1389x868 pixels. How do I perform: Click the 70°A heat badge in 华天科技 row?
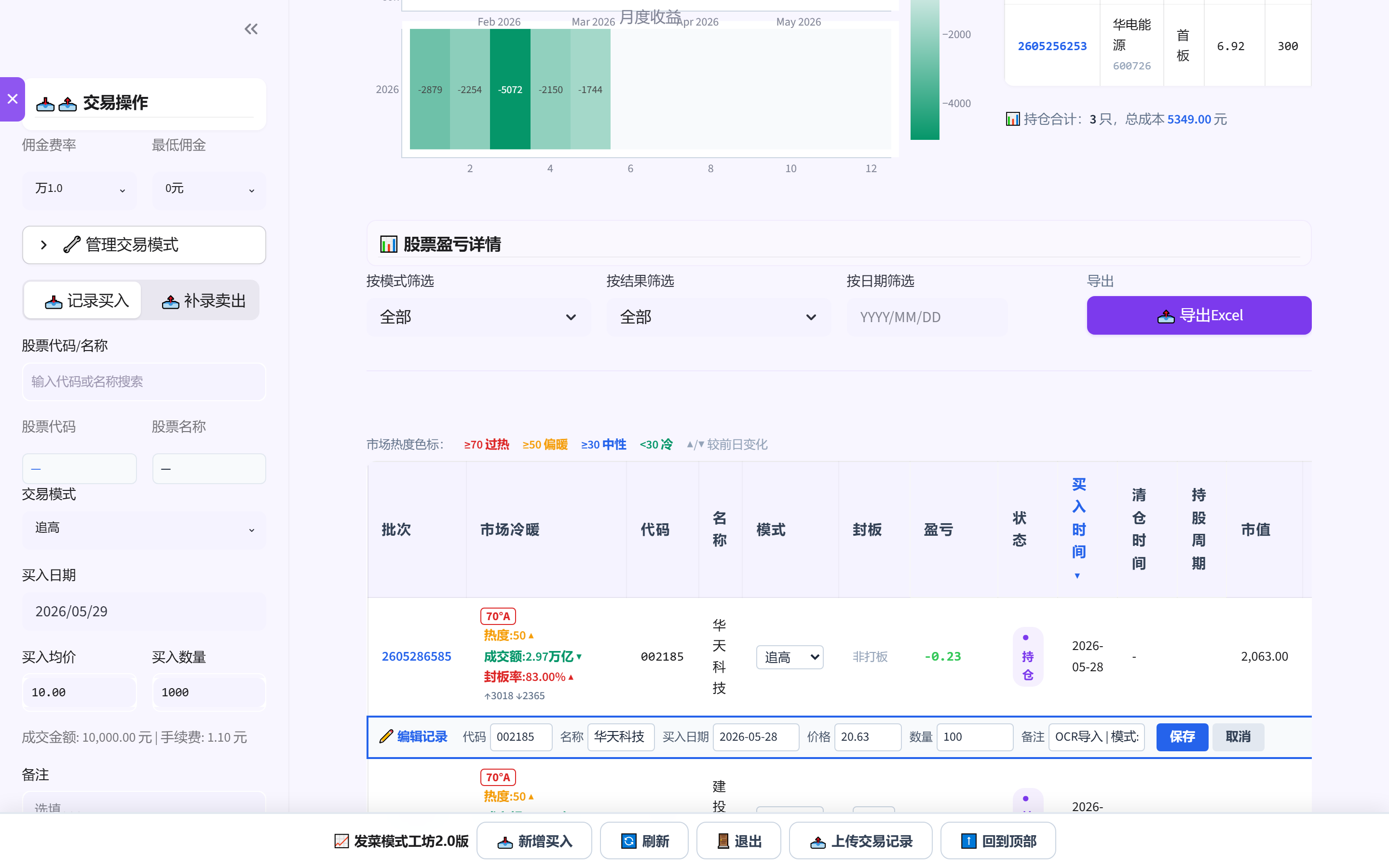(498, 616)
